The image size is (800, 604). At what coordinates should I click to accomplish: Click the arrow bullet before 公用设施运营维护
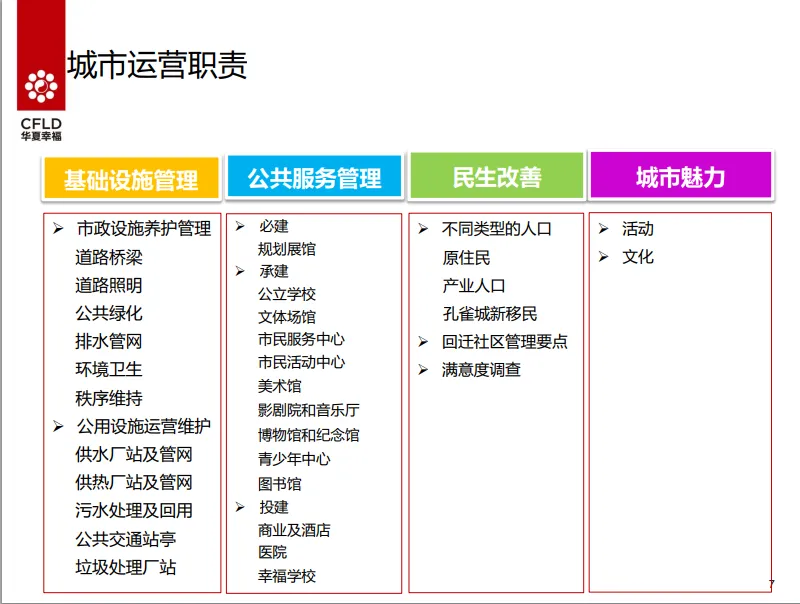(x=58, y=426)
